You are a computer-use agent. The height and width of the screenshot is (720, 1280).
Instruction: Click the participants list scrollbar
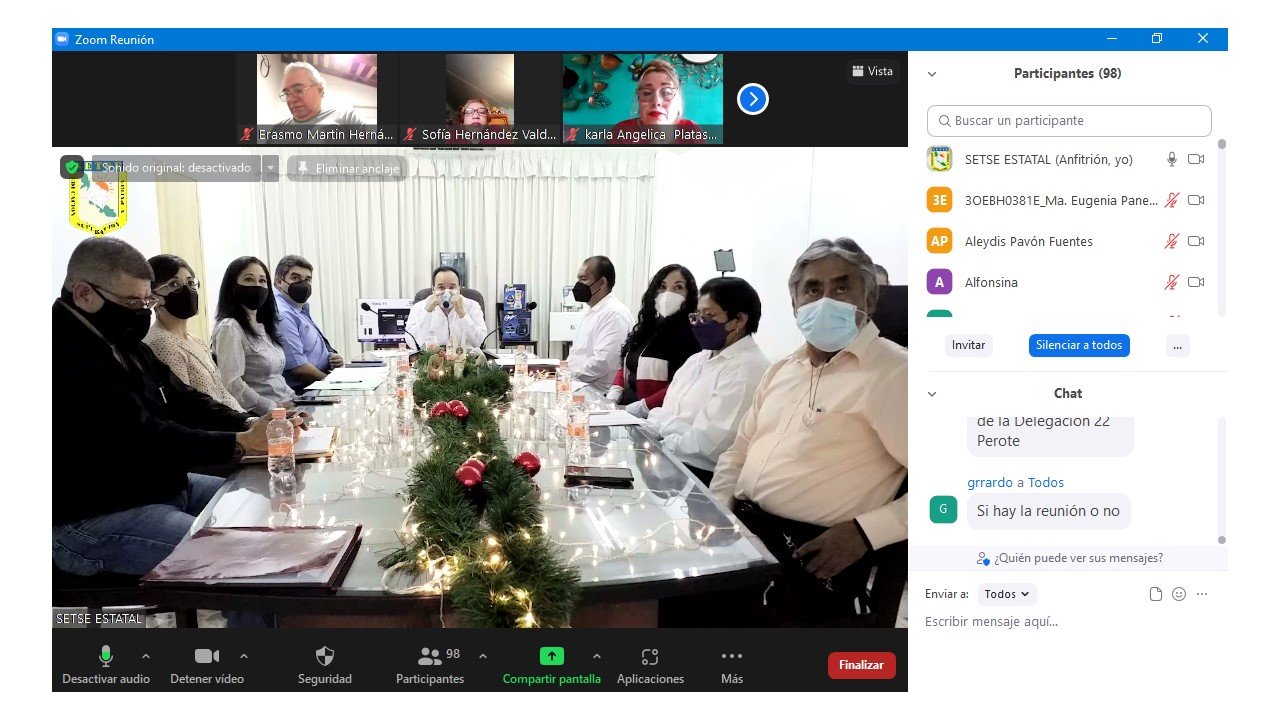point(1221,230)
